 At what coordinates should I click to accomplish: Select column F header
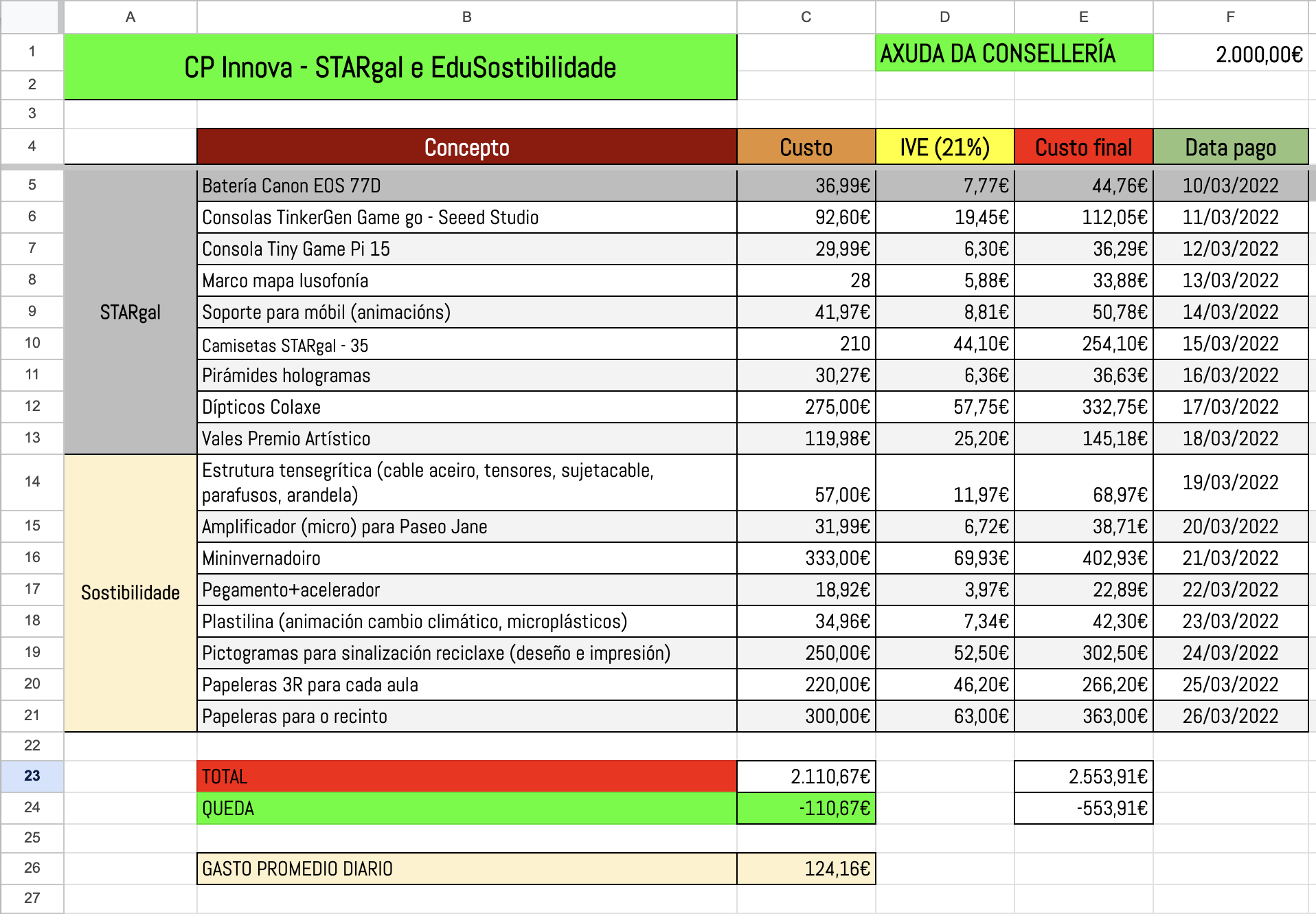click(x=1230, y=17)
